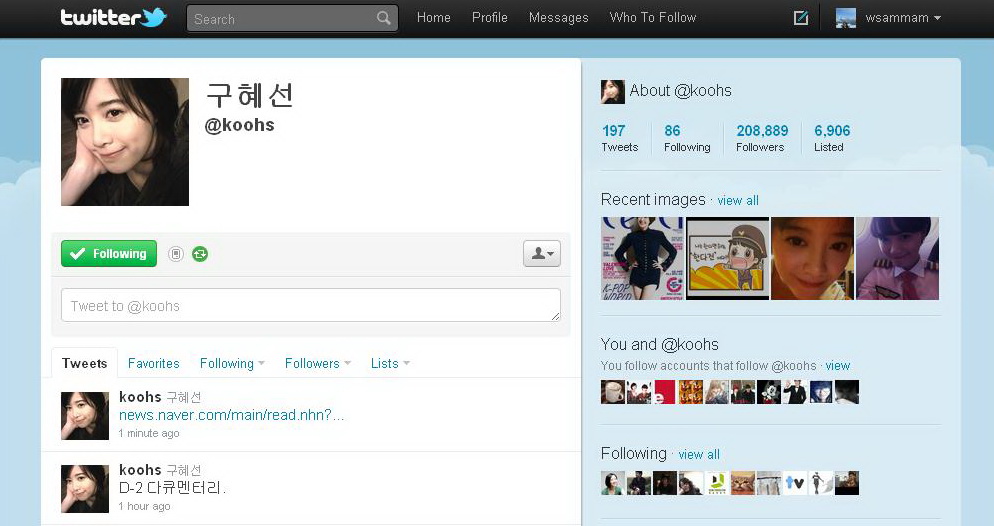Click avatar on the naver link tweet
This screenshot has width=994, height=526.
click(x=85, y=416)
